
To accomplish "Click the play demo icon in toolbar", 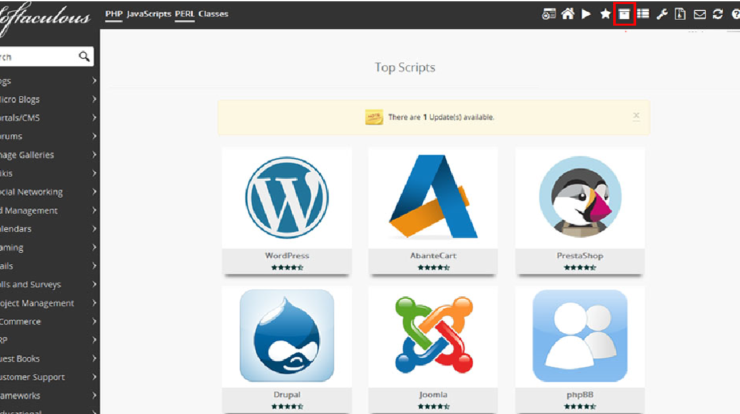I will [585, 14].
